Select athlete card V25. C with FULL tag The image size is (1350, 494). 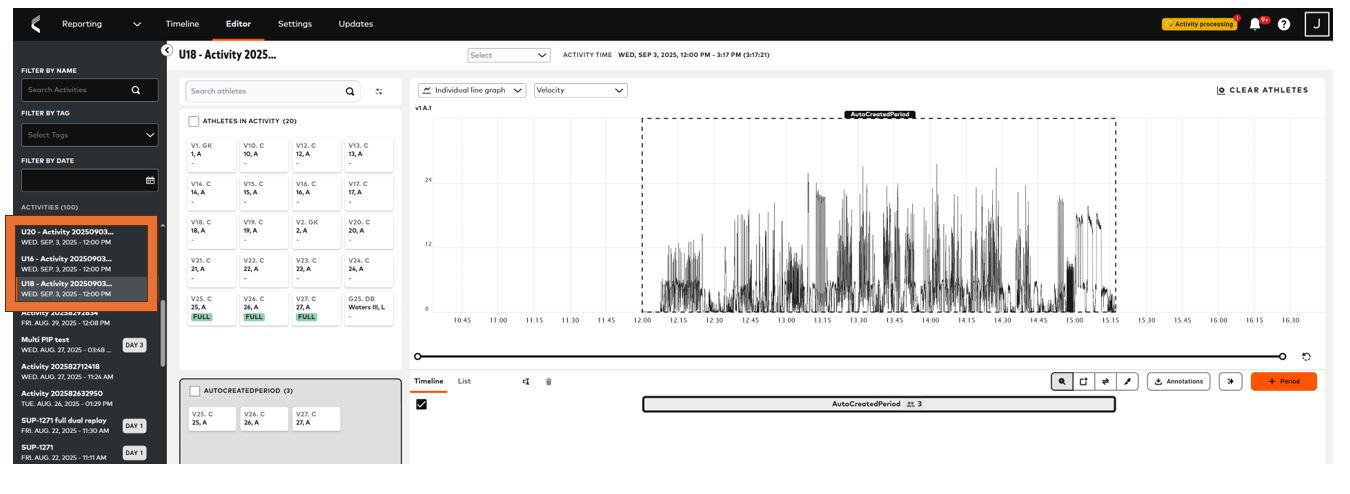(x=212, y=308)
